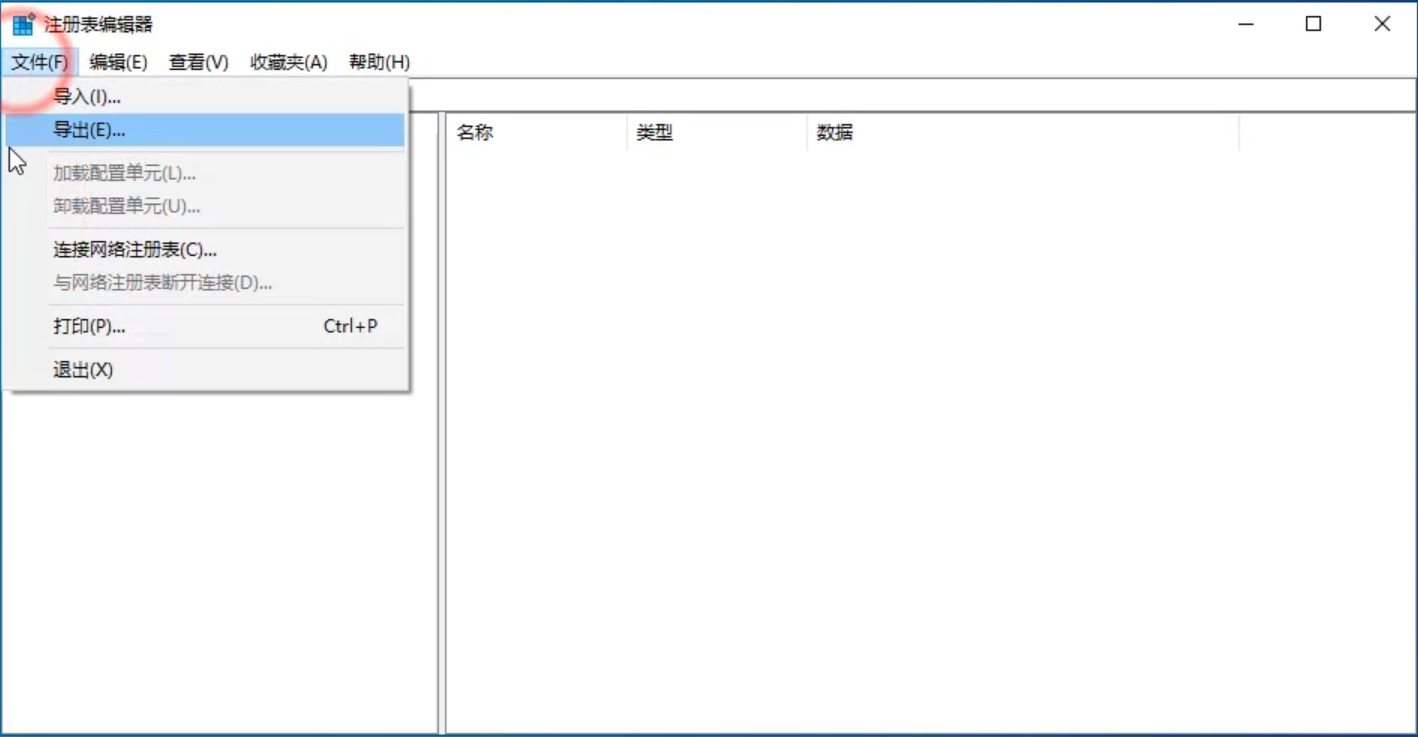The height and width of the screenshot is (737, 1418).
Task: Minimize the Registry Editor window
Action: coord(1243,22)
